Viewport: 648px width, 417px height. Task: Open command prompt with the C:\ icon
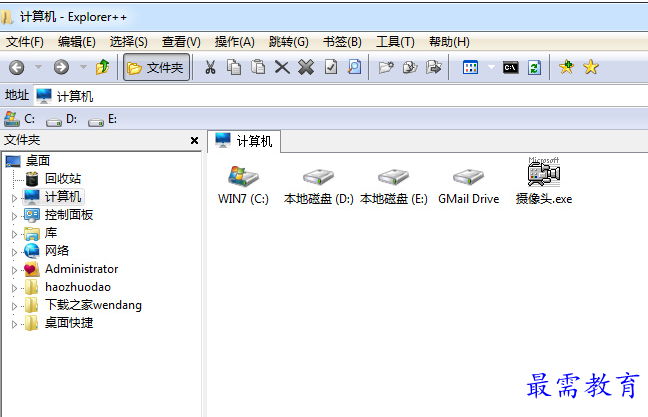point(511,67)
